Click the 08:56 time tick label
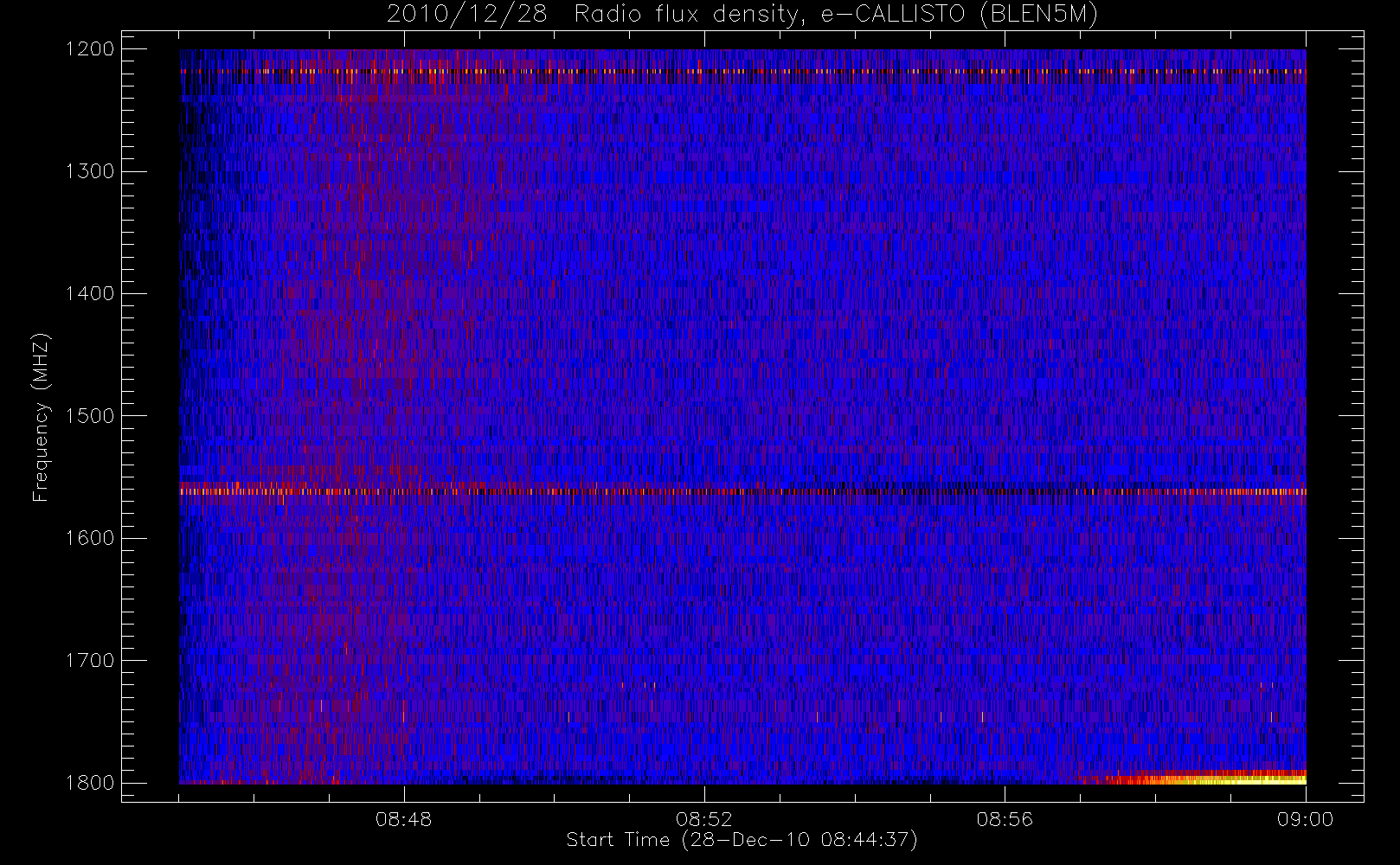This screenshot has height=865, width=1400. (1005, 819)
